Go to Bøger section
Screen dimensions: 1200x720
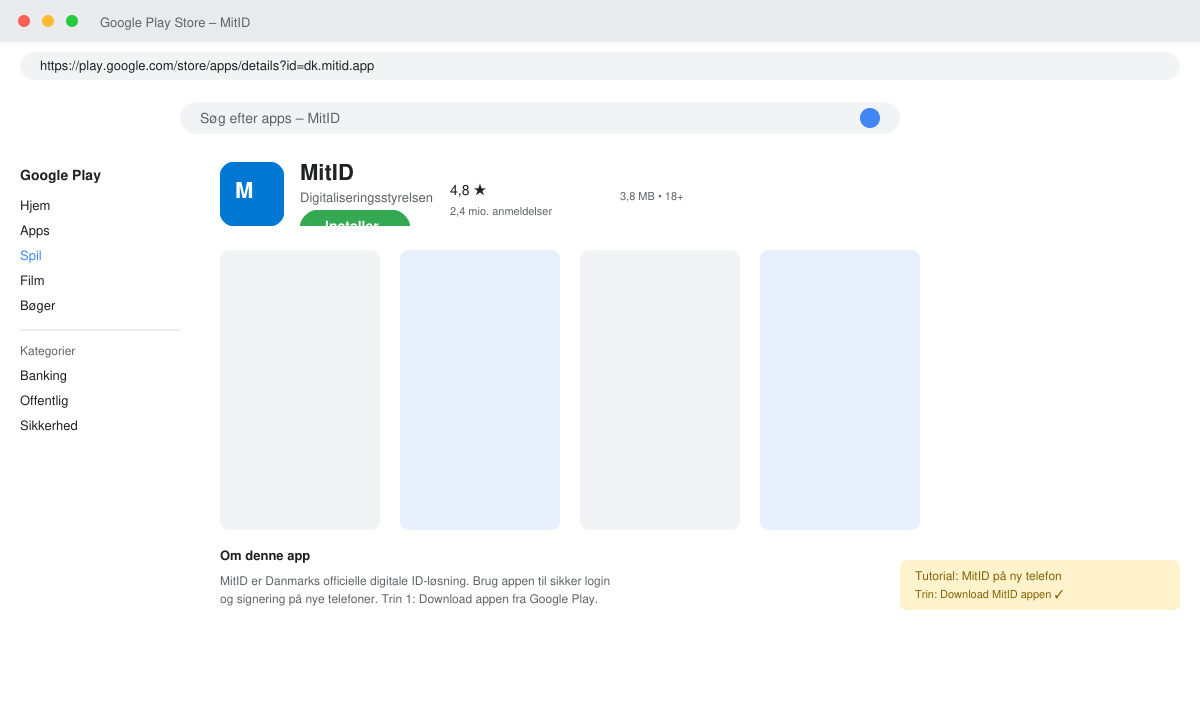38,306
